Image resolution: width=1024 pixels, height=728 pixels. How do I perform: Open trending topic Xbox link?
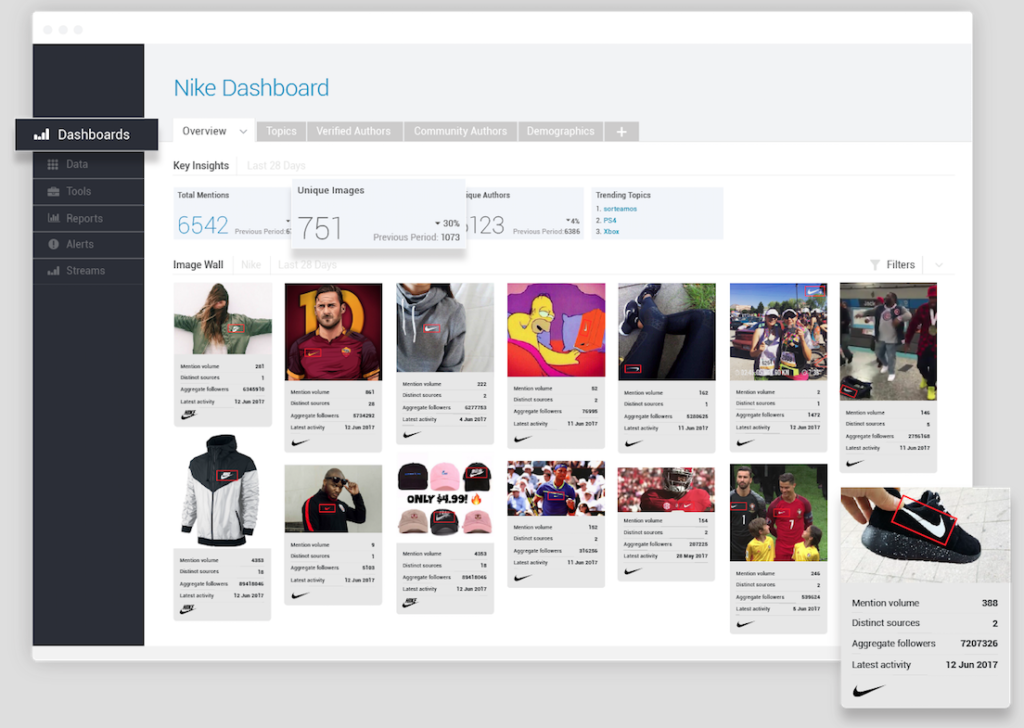[x=611, y=232]
